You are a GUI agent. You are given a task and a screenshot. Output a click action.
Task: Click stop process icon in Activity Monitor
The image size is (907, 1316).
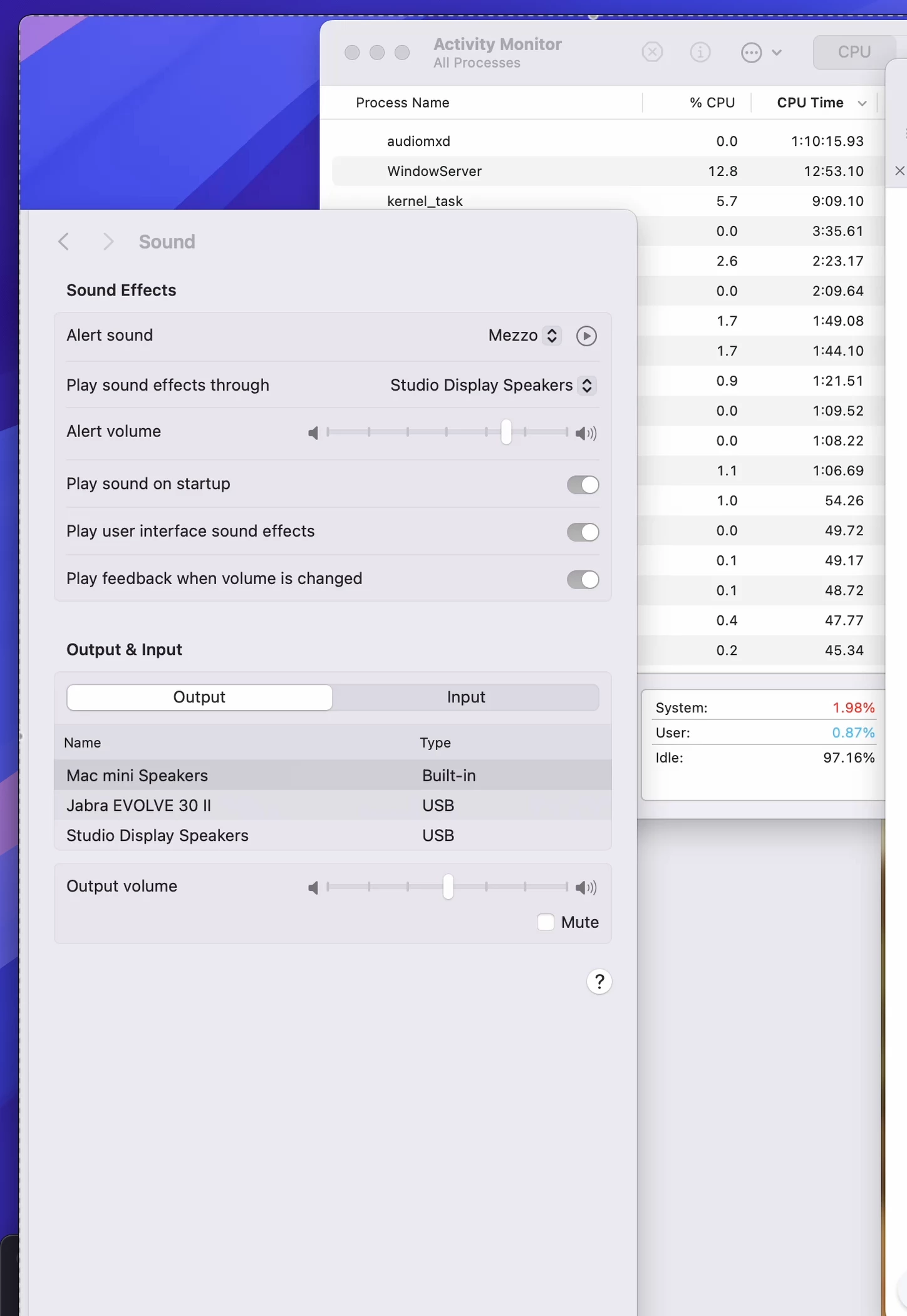(x=652, y=52)
